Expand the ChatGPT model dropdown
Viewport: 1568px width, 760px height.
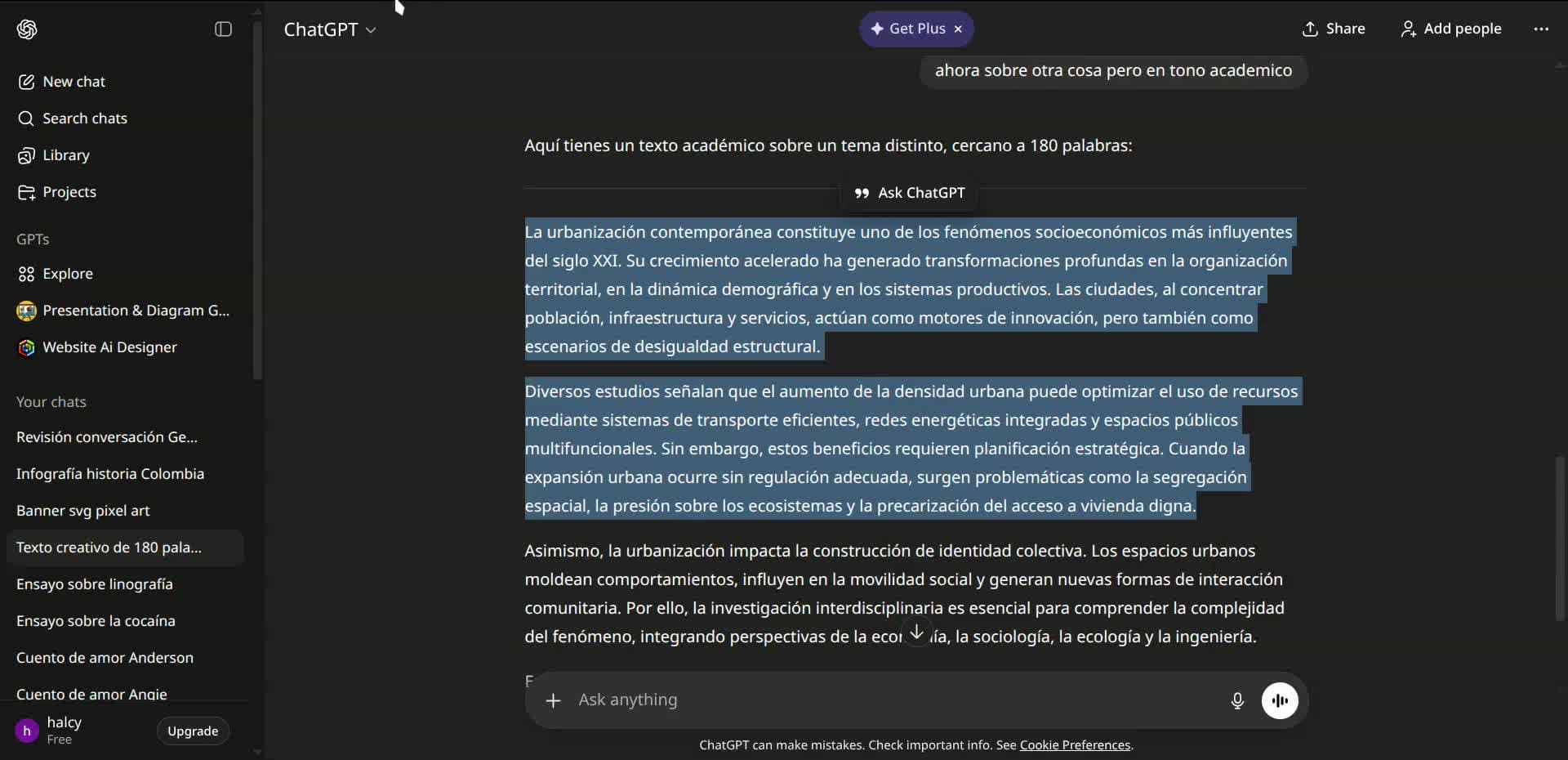[x=330, y=29]
